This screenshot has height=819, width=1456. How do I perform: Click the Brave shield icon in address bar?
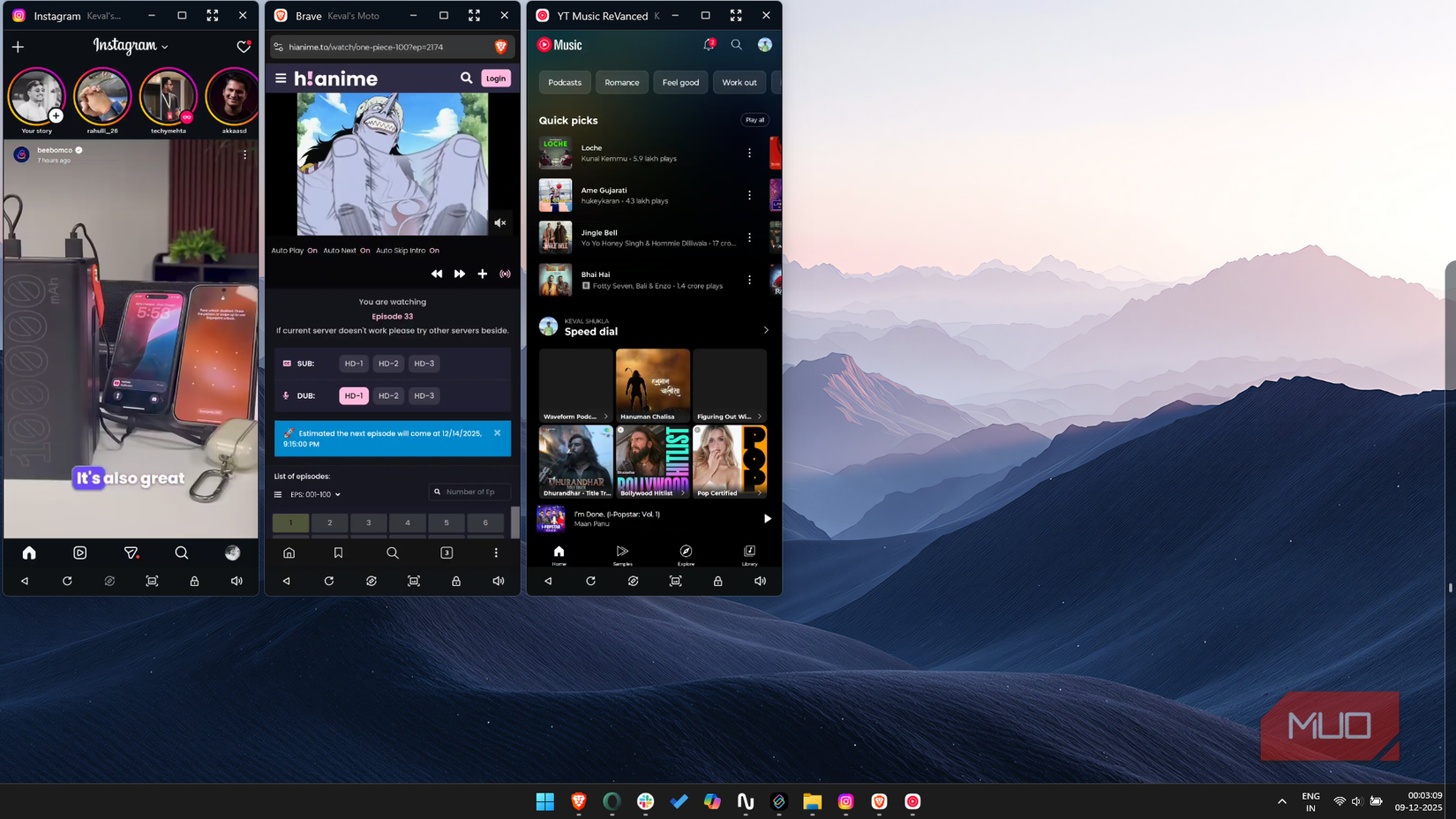500,47
